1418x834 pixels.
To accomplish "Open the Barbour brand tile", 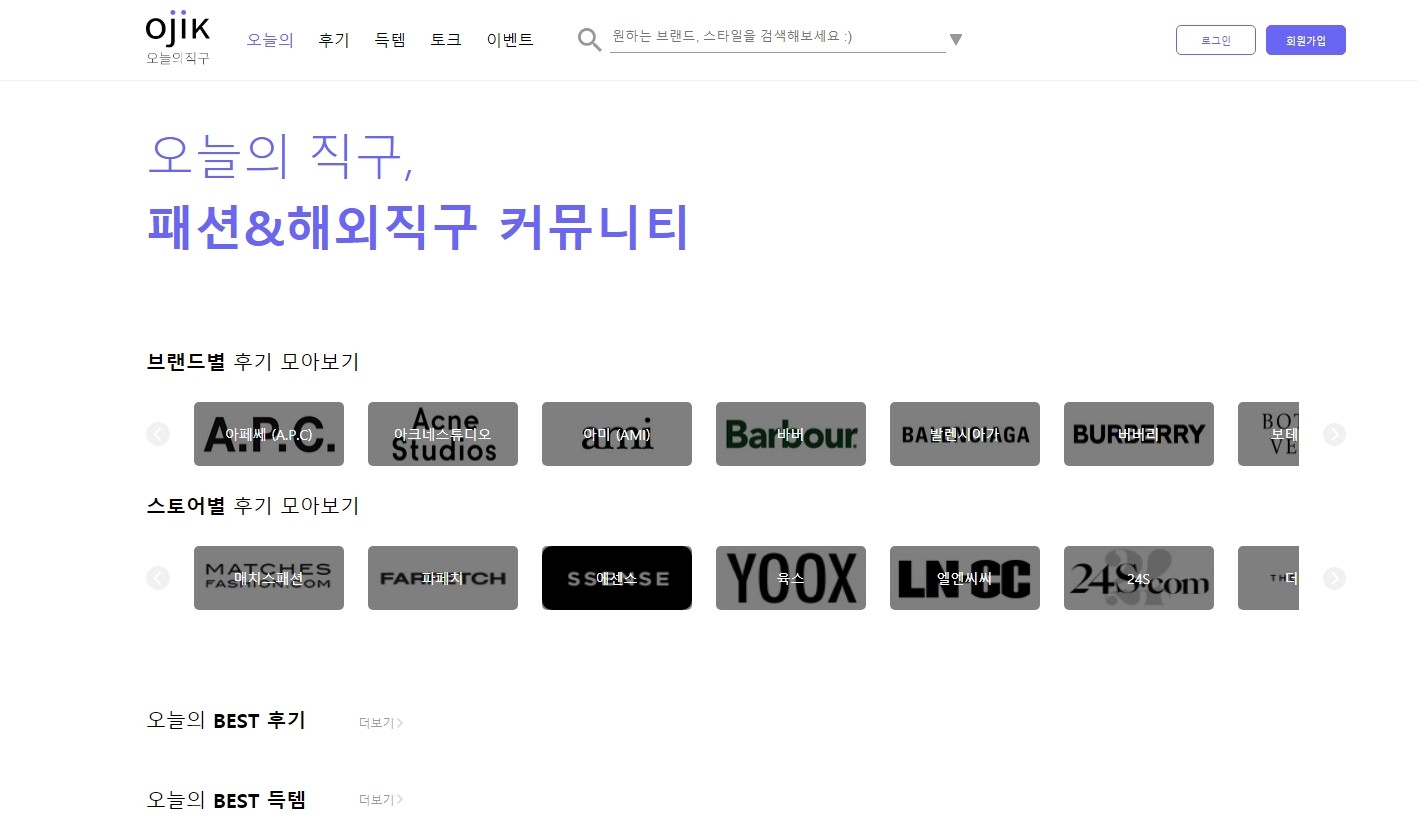I will 791,434.
